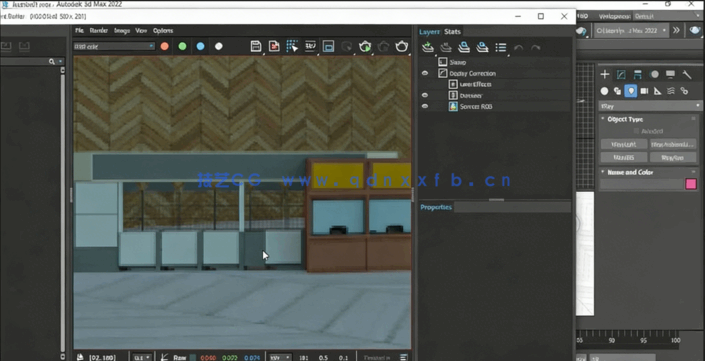Click the VRayIES button
705x361 pixels.
point(624,157)
